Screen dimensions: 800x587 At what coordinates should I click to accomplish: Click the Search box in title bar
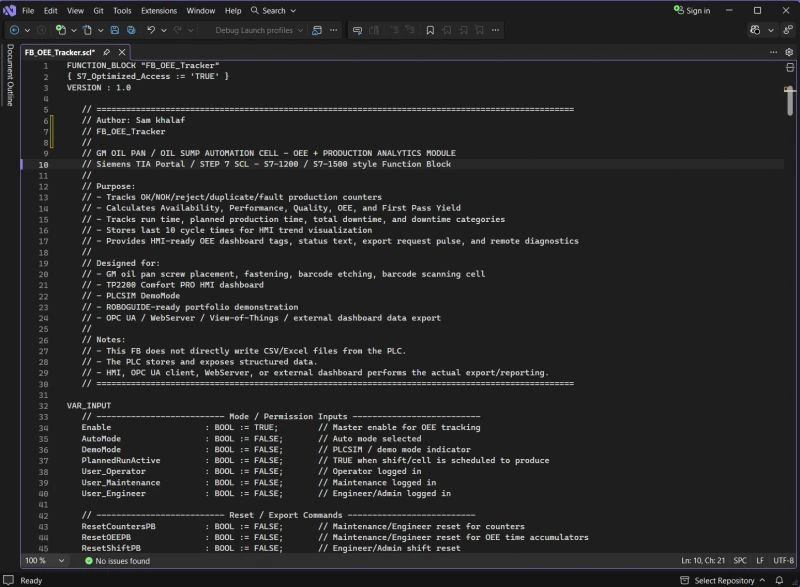click(273, 11)
